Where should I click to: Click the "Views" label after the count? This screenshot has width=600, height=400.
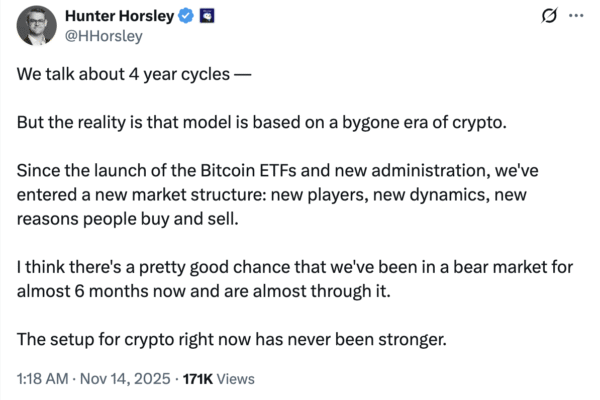(x=232, y=378)
